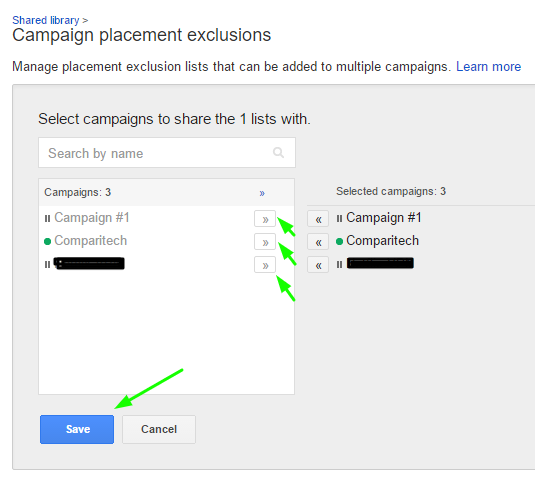Select Campaign #1 in the available campaigns list
This screenshot has width=535, height=478.
(x=92, y=218)
